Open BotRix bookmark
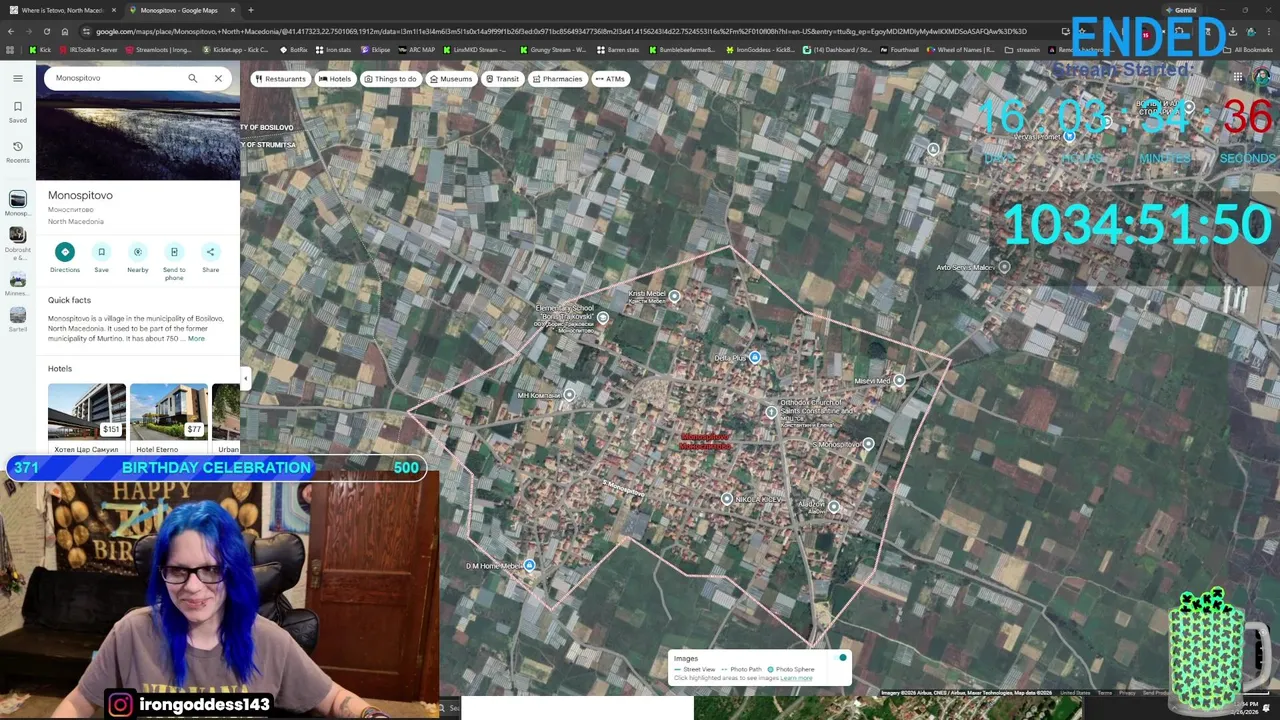This screenshot has width=1280, height=720. pos(294,50)
